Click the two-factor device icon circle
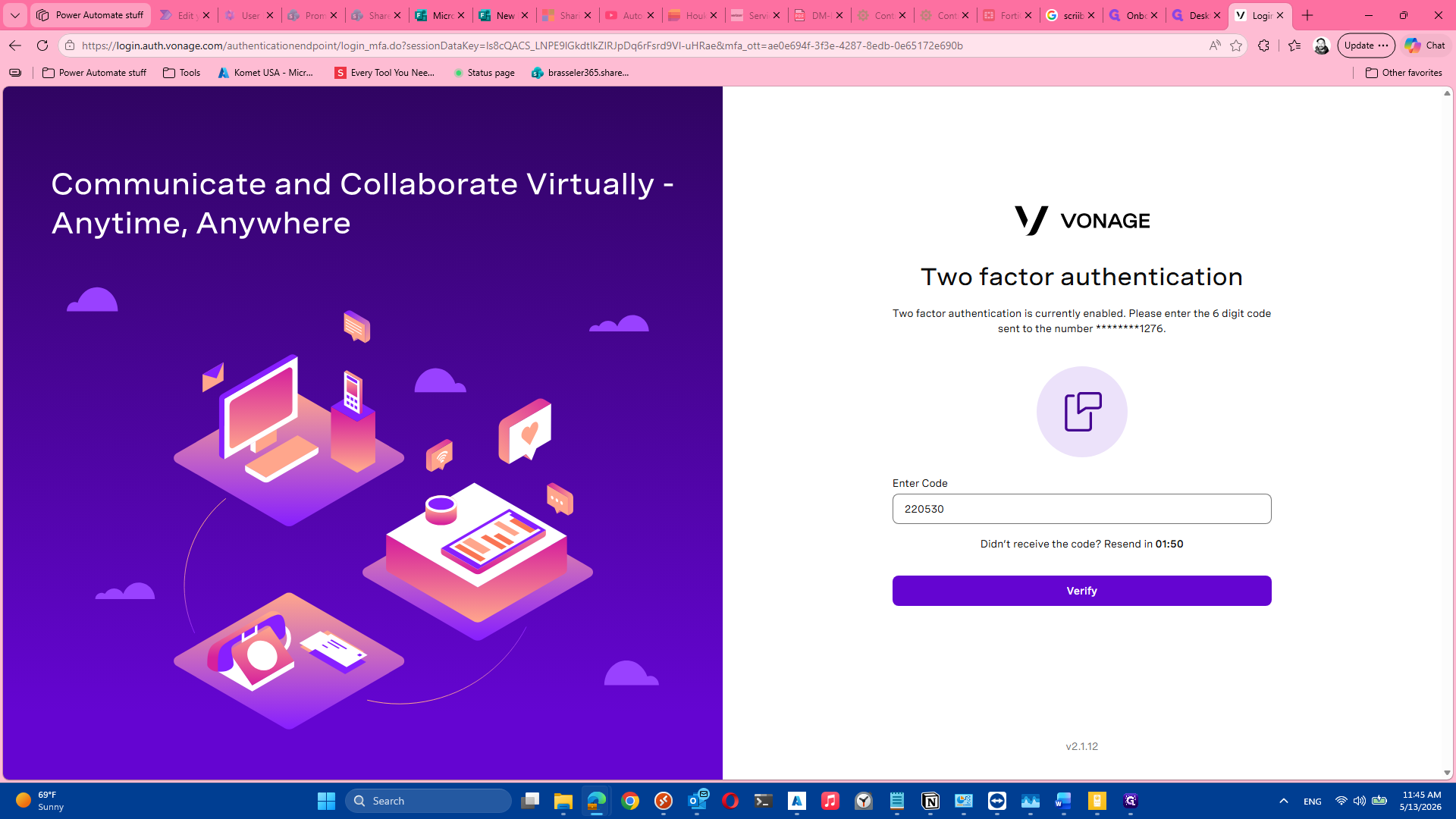Viewport: 1456px width, 819px height. pyautogui.click(x=1082, y=412)
